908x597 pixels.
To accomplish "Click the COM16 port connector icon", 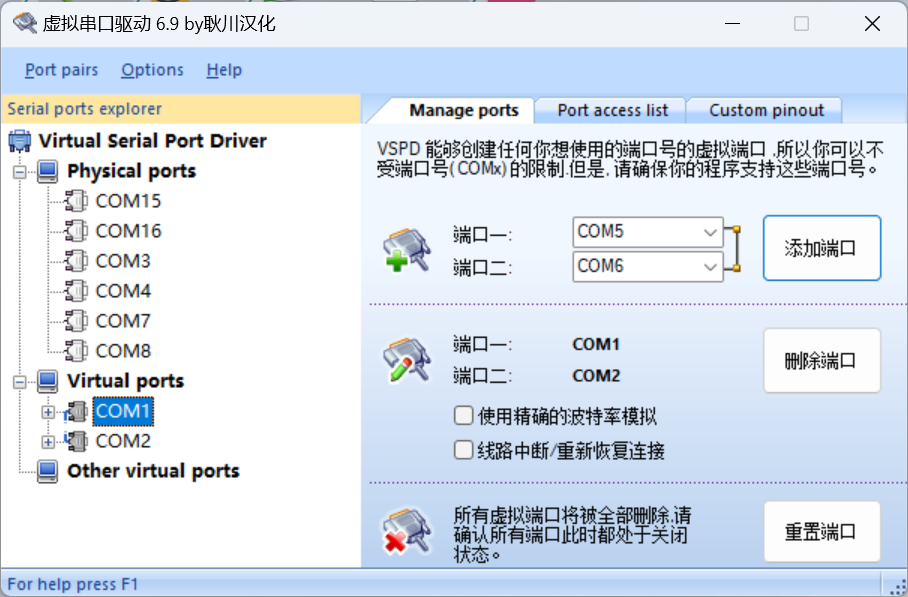I will (x=76, y=232).
